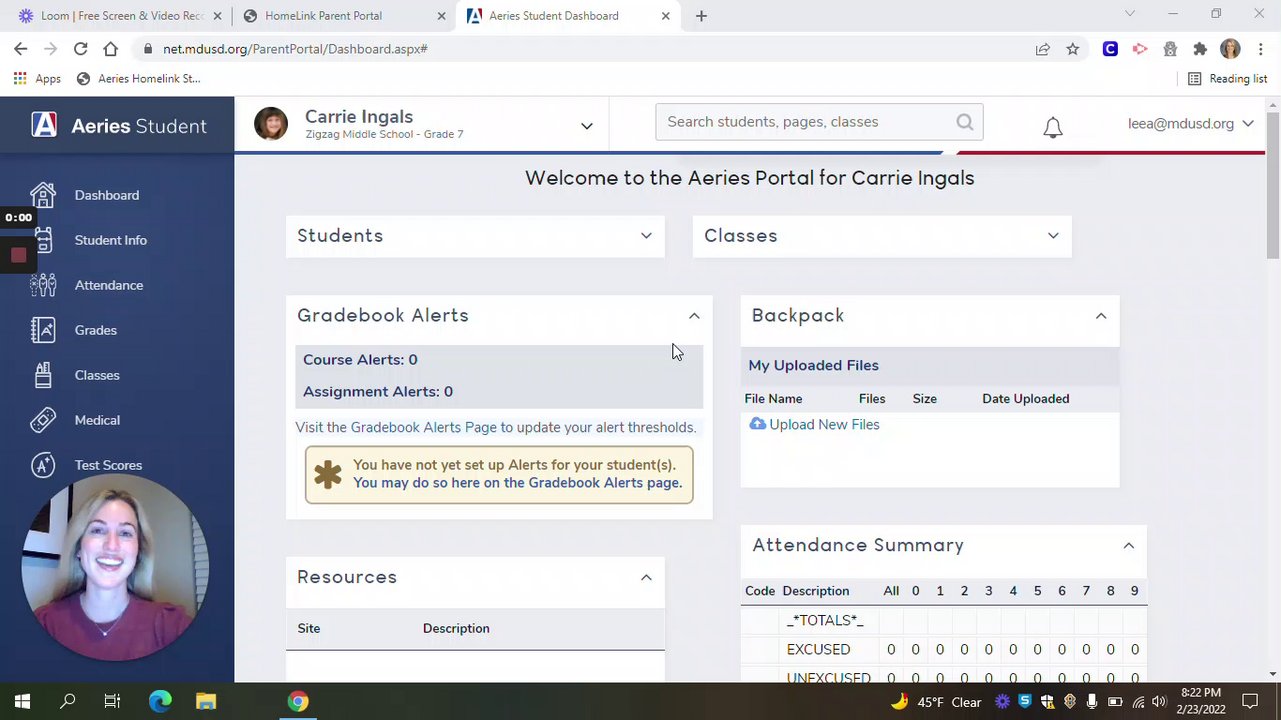Open the Apps bookmarks shortcut
Image resolution: width=1281 pixels, height=720 pixels.
[x=37, y=78]
